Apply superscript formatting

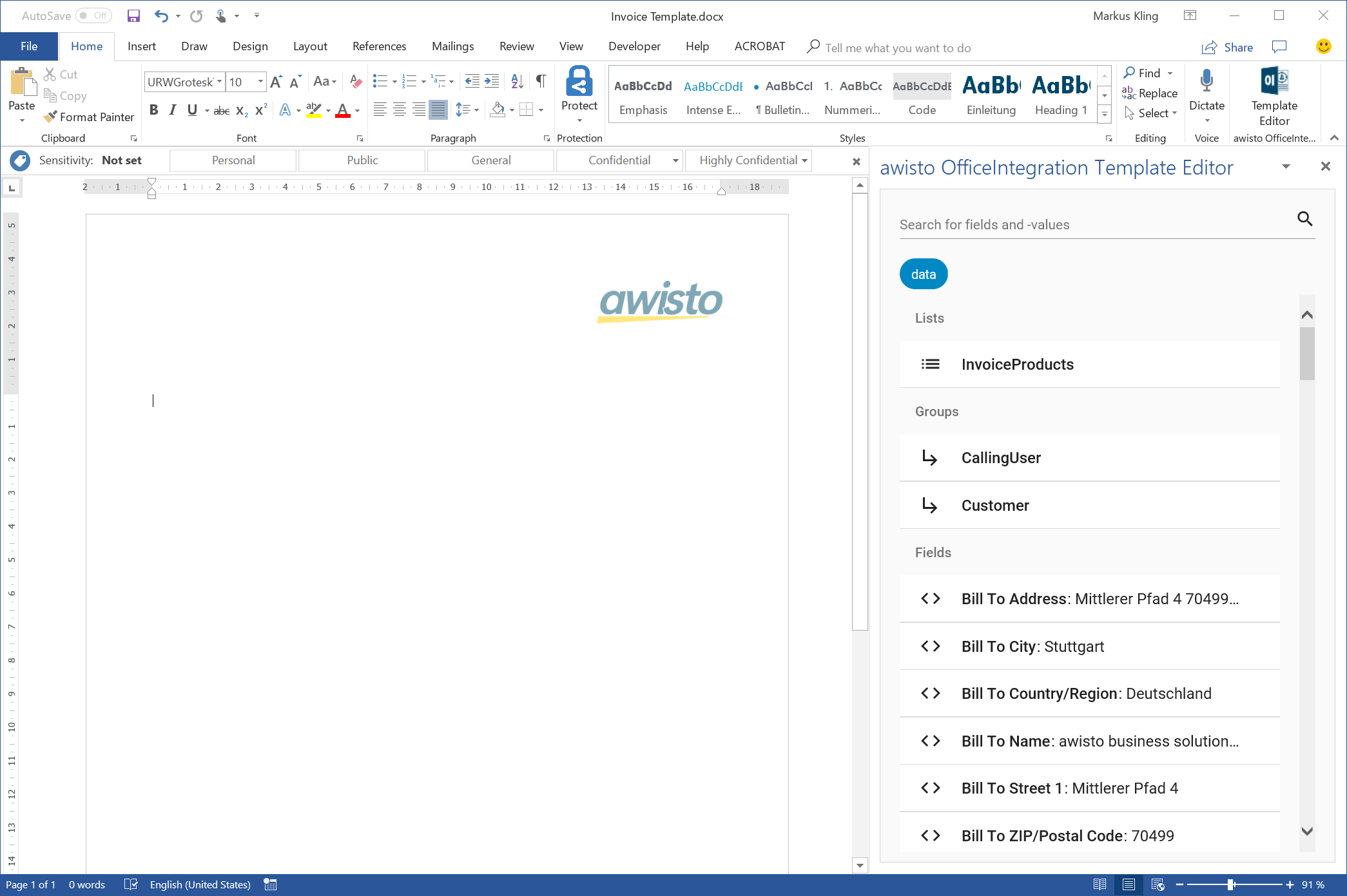click(261, 111)
